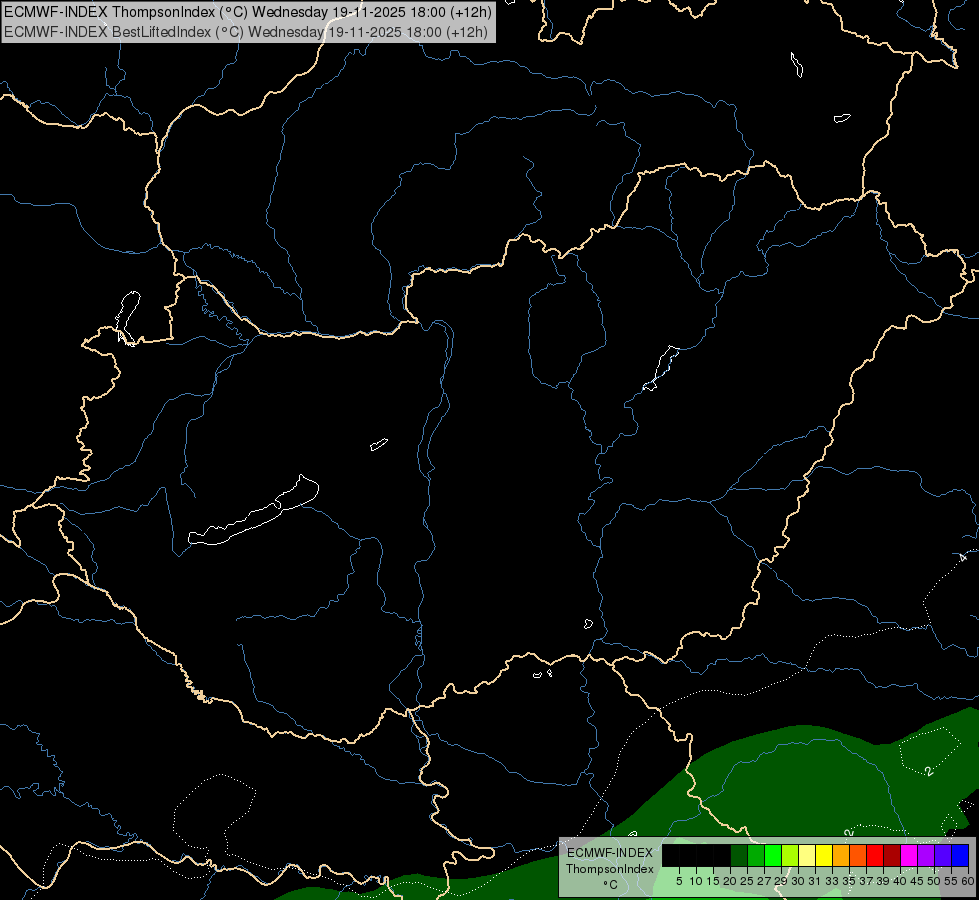Viewport: 979px width, 900px height.
Task: Click the legend tick value 45
Action: point(917,881)
